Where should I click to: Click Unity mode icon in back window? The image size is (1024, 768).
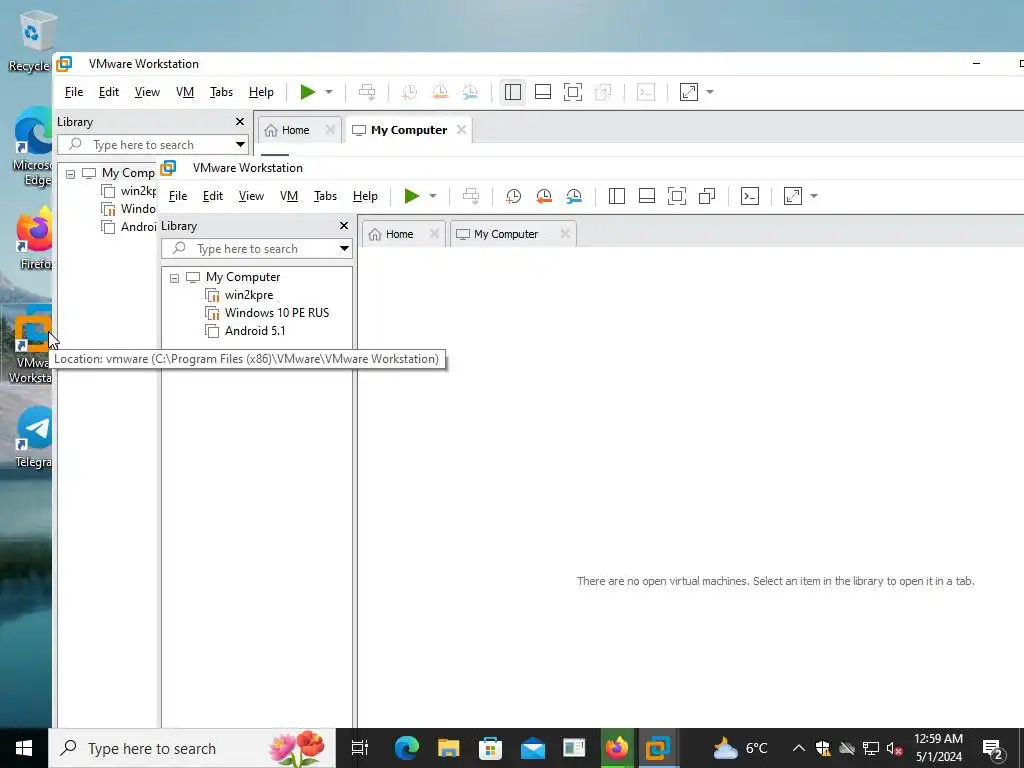click(x=603, y=92)
